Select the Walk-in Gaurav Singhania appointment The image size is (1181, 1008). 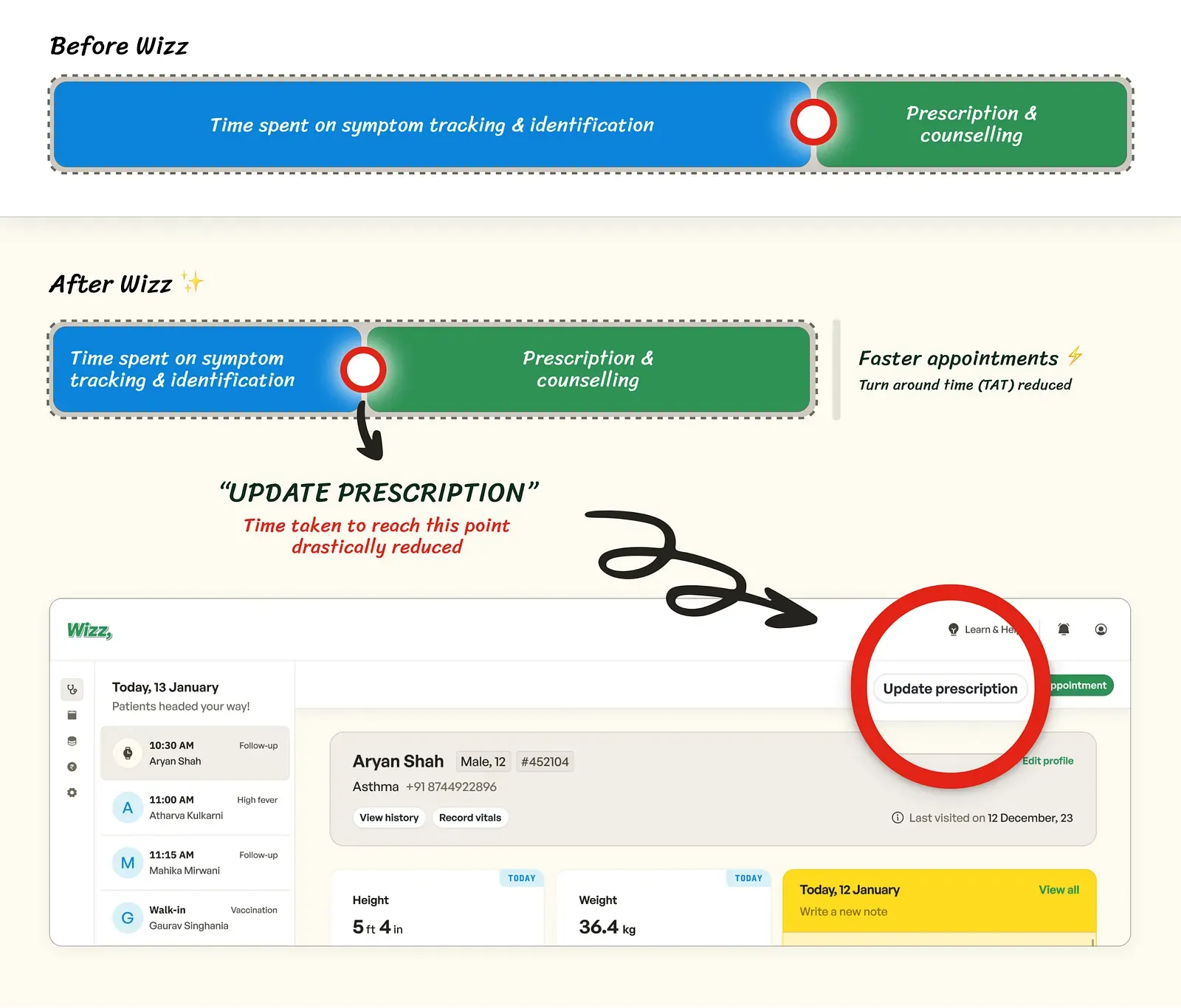[x=195, y=918]
